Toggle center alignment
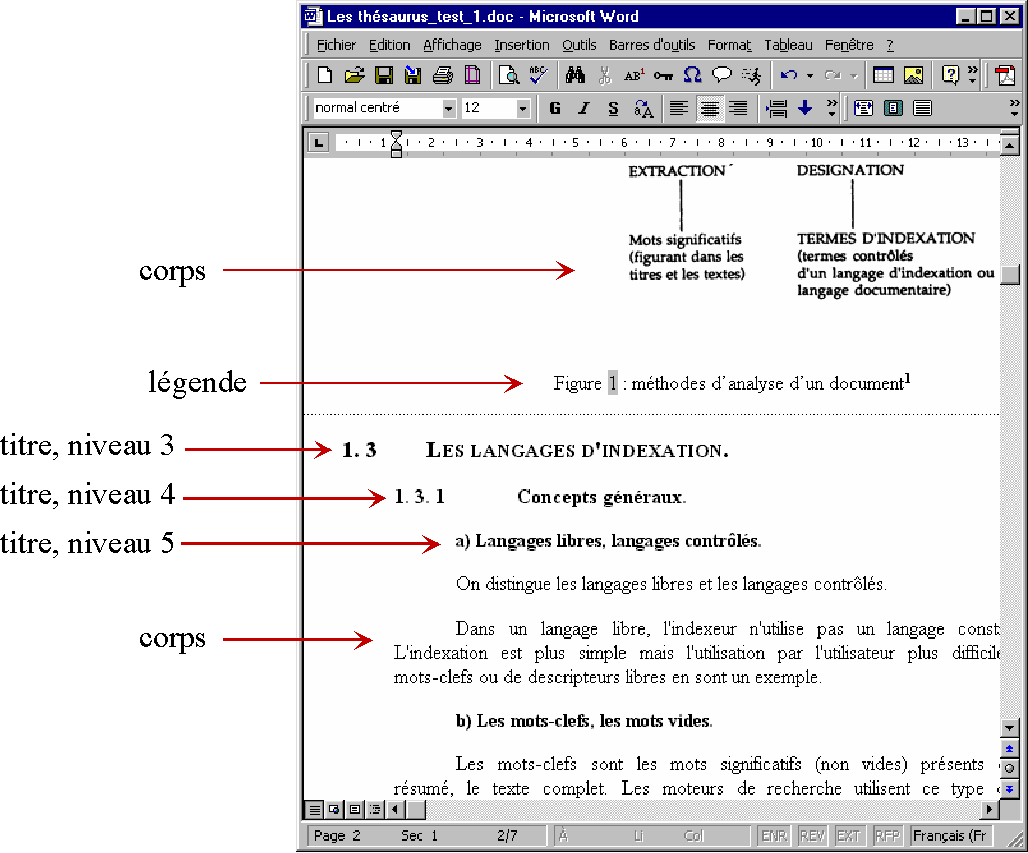The height and width of the screenshot is (853, 1028). 709,108
